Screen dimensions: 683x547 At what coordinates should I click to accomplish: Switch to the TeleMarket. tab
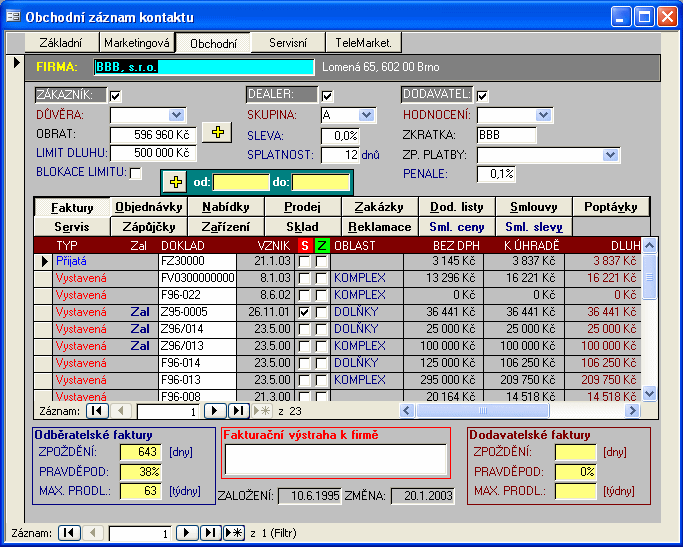[364, 43]
